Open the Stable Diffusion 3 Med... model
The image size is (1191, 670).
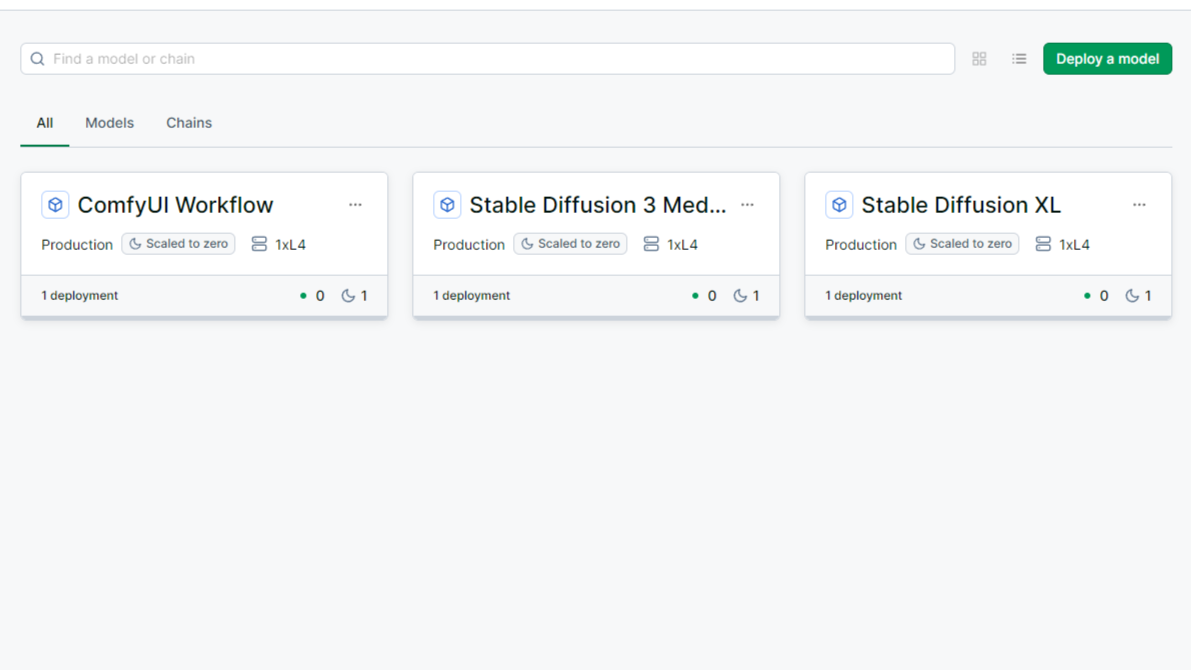pyautogui.click(x=598, y=204)
